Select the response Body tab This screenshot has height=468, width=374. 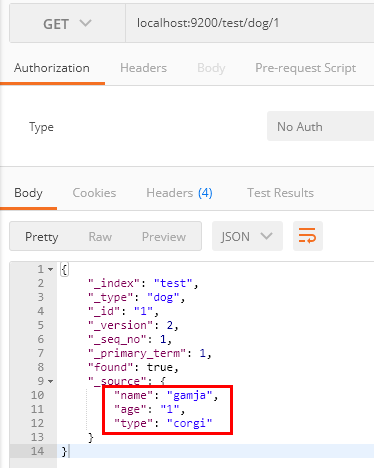[28, 193]
